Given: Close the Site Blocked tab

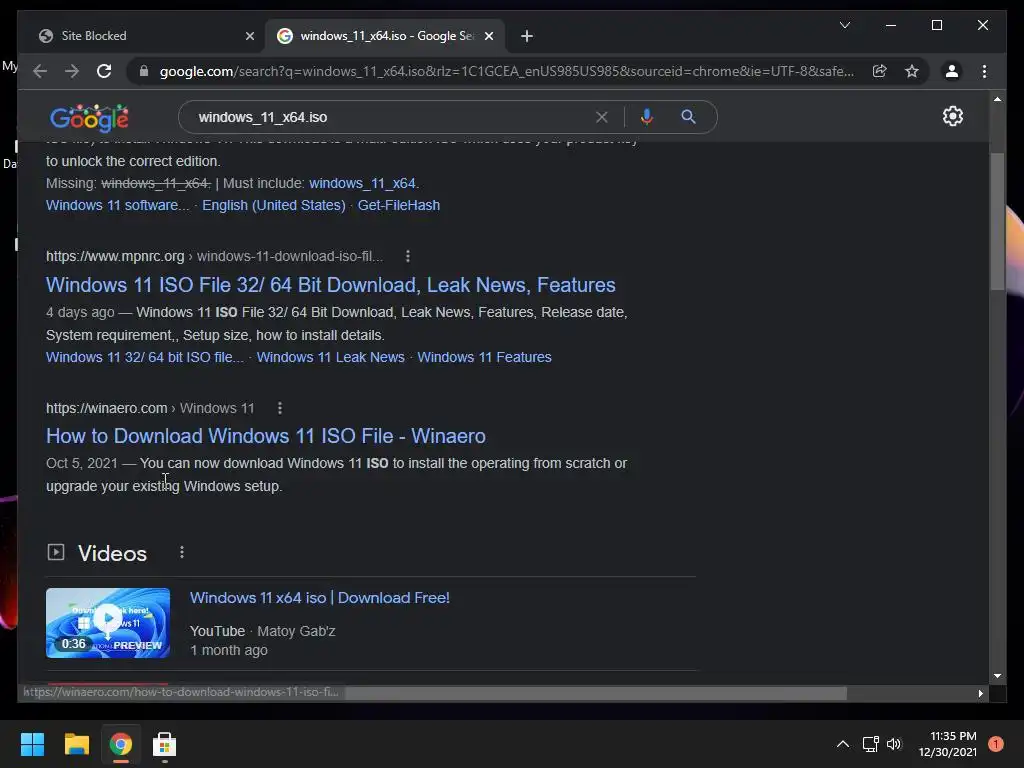Looking at the screenshot, I should [x=249, y=36].
